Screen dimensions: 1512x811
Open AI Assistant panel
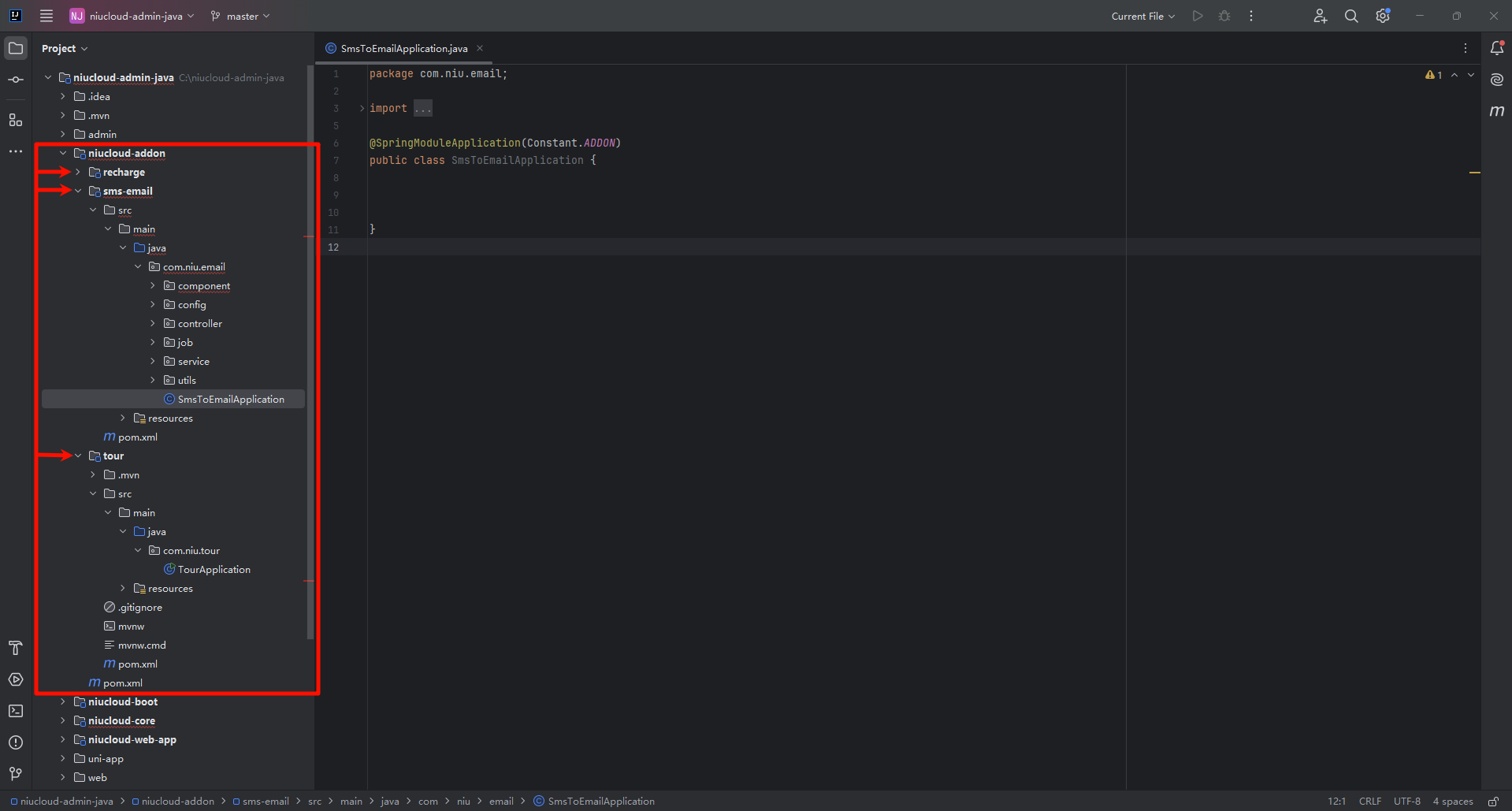1497,80
